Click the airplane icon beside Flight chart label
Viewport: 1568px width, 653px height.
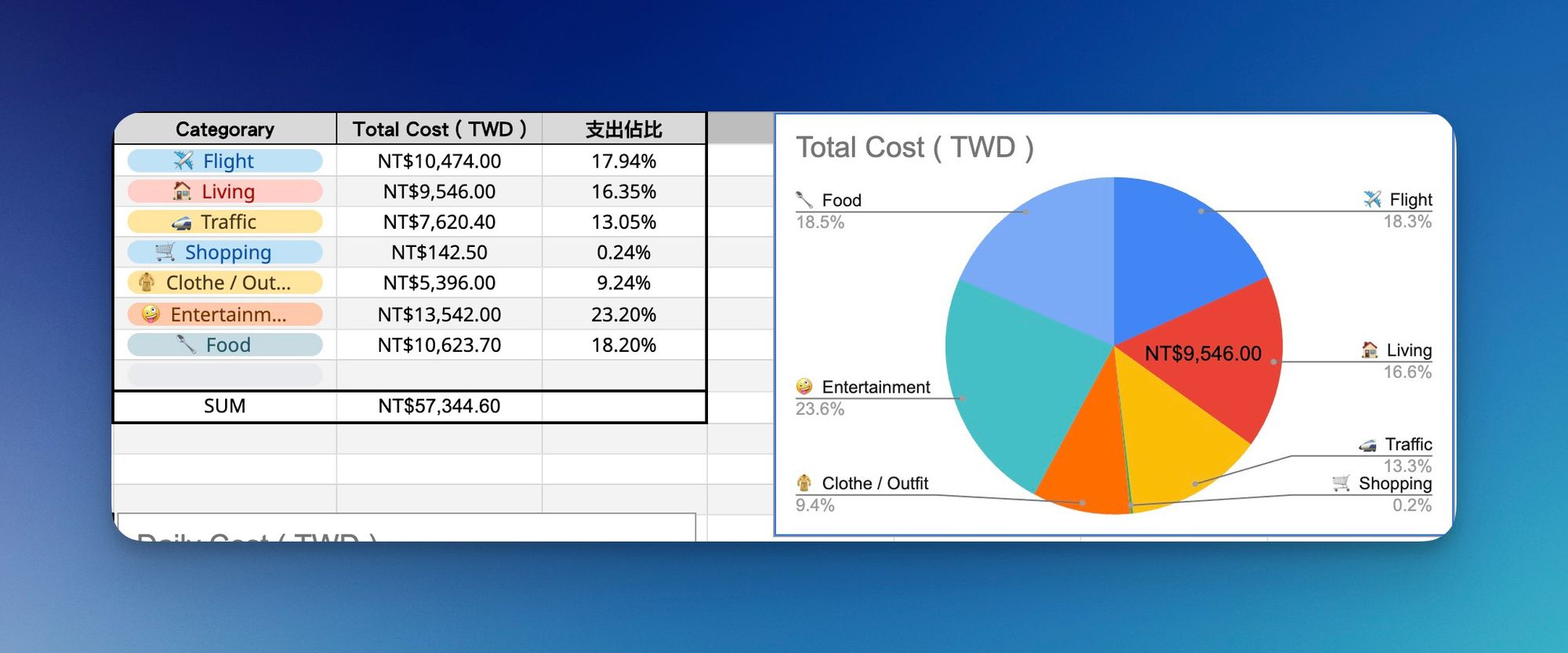point(1372,199)
